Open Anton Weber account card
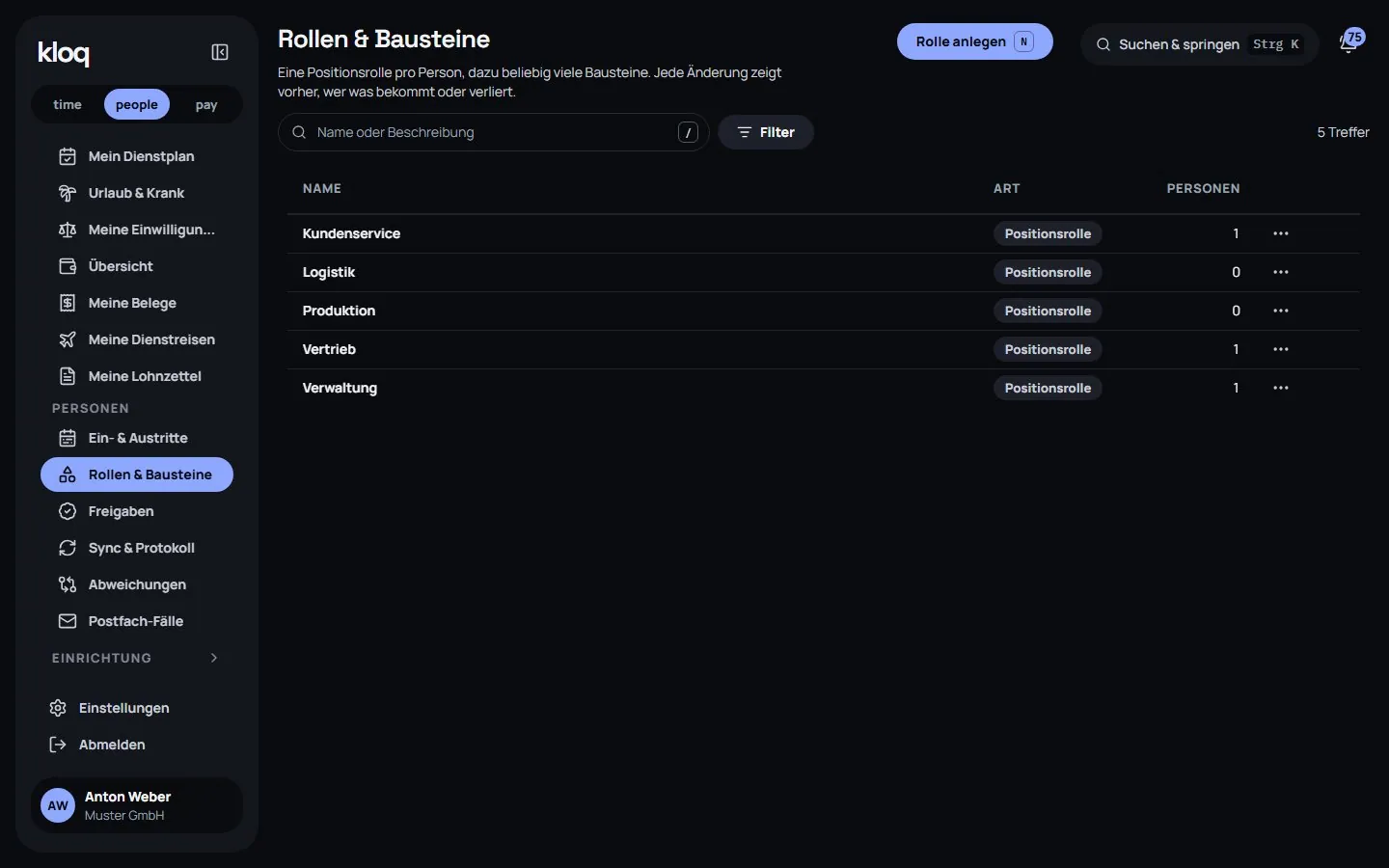 (x=137, y=805)
